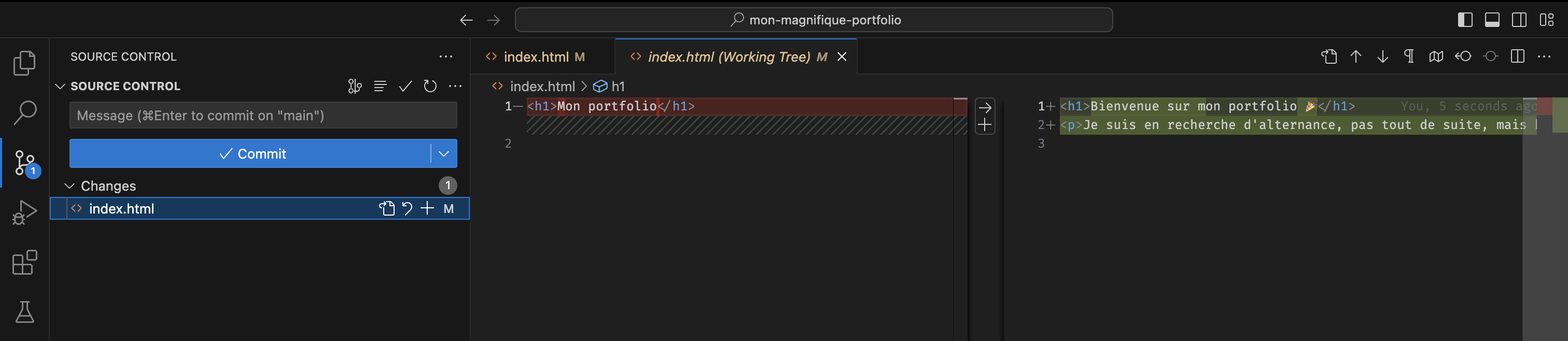Discard changes for index.html

pos(407,208)
